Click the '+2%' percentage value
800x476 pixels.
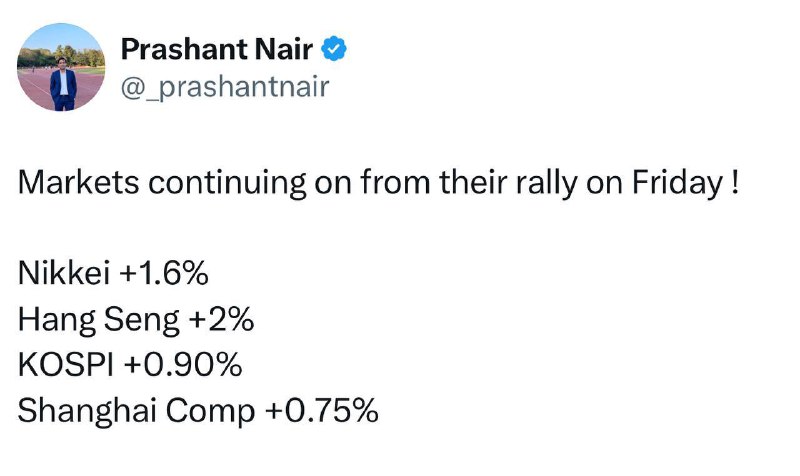tap(221, 319)
